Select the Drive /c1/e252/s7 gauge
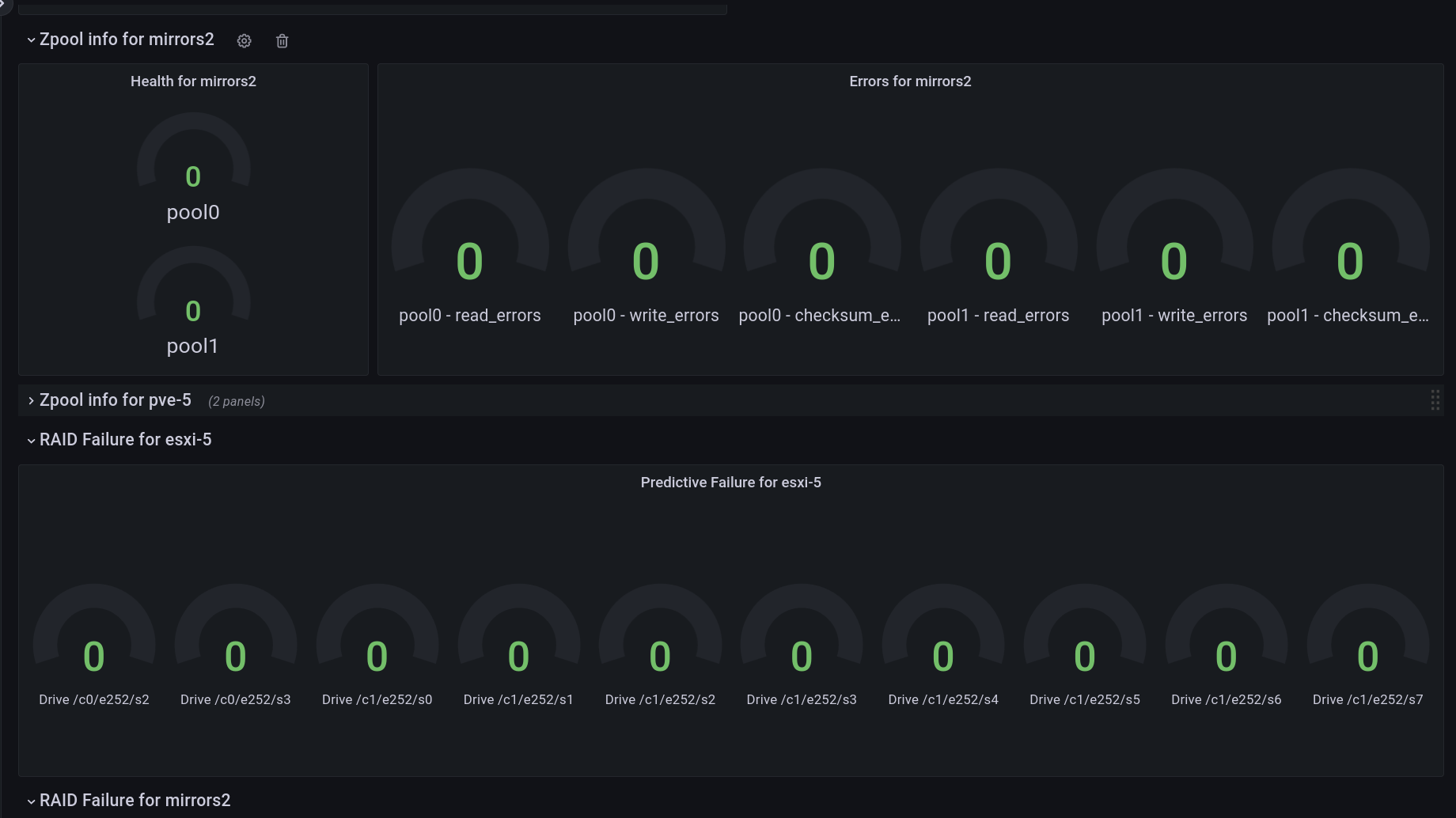1456x818 pixels. pyautogui.click(x=1367, y=646)
